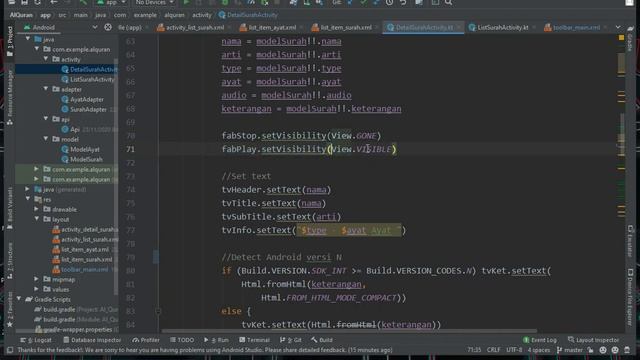Image resolution: width=640 pixels, height=360 pixels.
Task: Click the build hammer icon in the toolbar
Action: click(83, 2)
